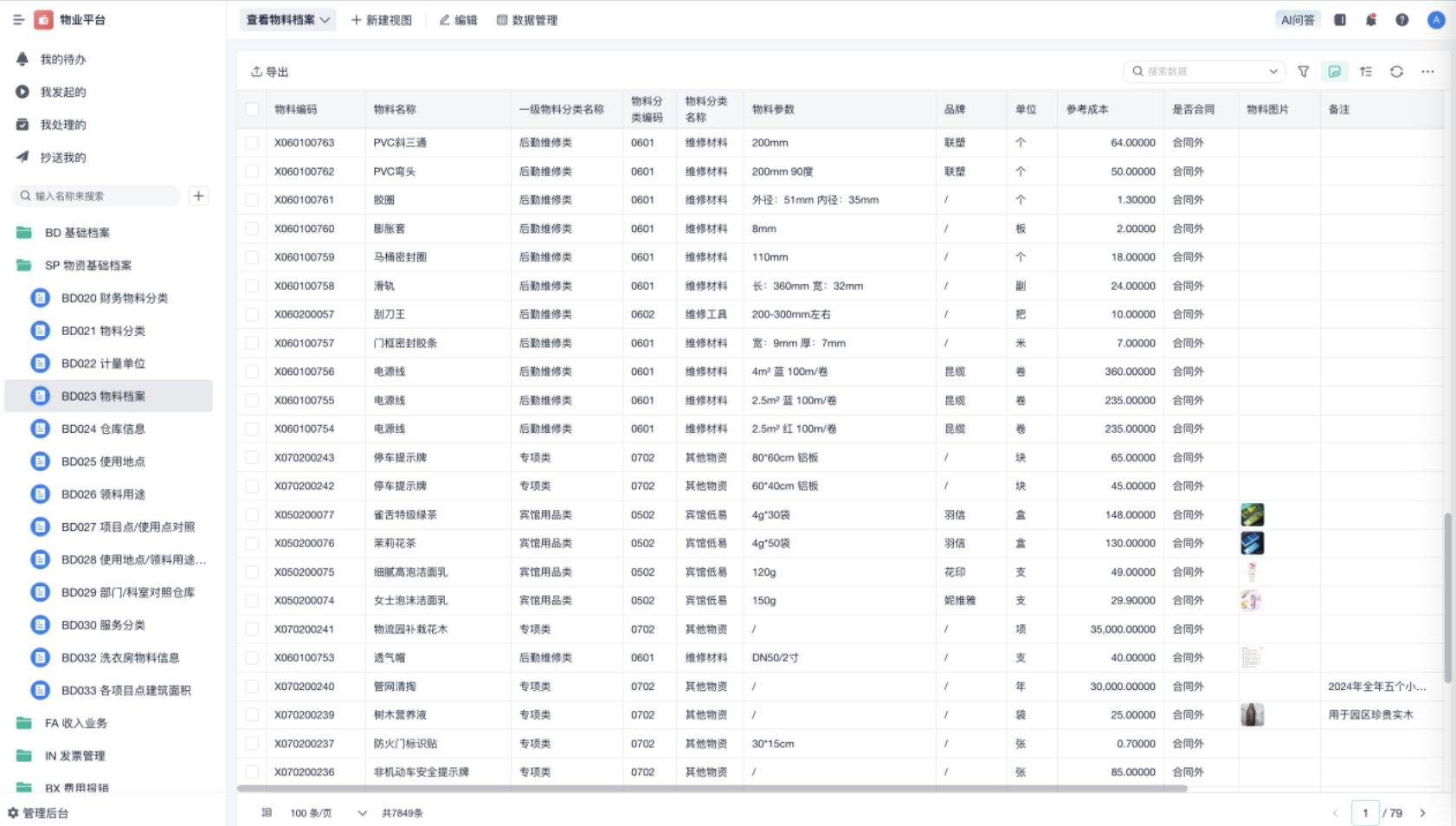The width and height of the screenshot is (1456, 826).
Task: Check the row X060100761 checkbox
Action: point(252,200)
